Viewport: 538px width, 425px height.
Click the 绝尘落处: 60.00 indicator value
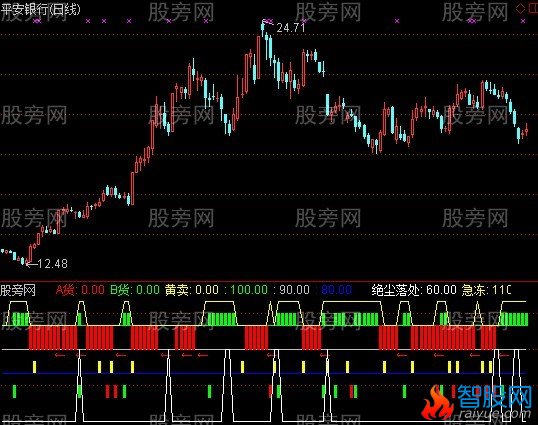click(414, 290)
